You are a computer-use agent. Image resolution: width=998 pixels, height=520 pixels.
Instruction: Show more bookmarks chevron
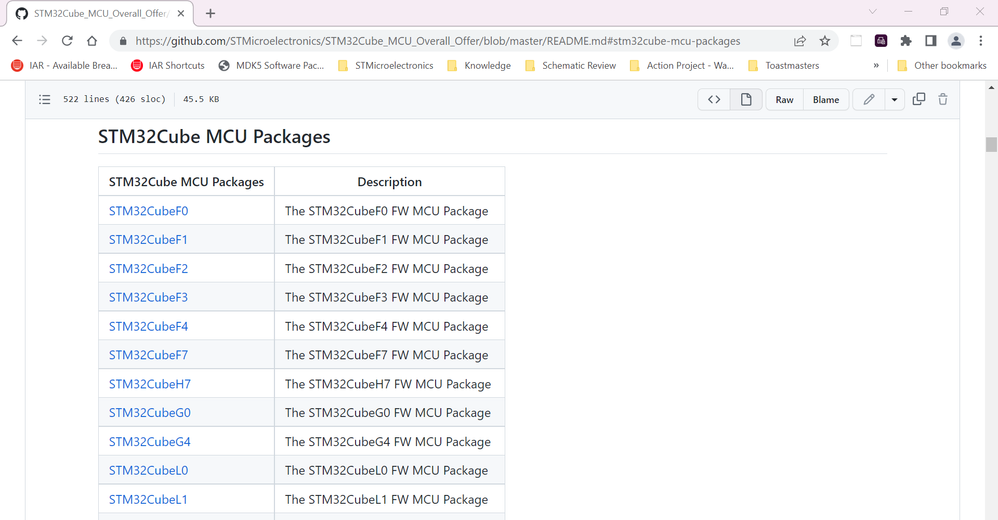876,66
